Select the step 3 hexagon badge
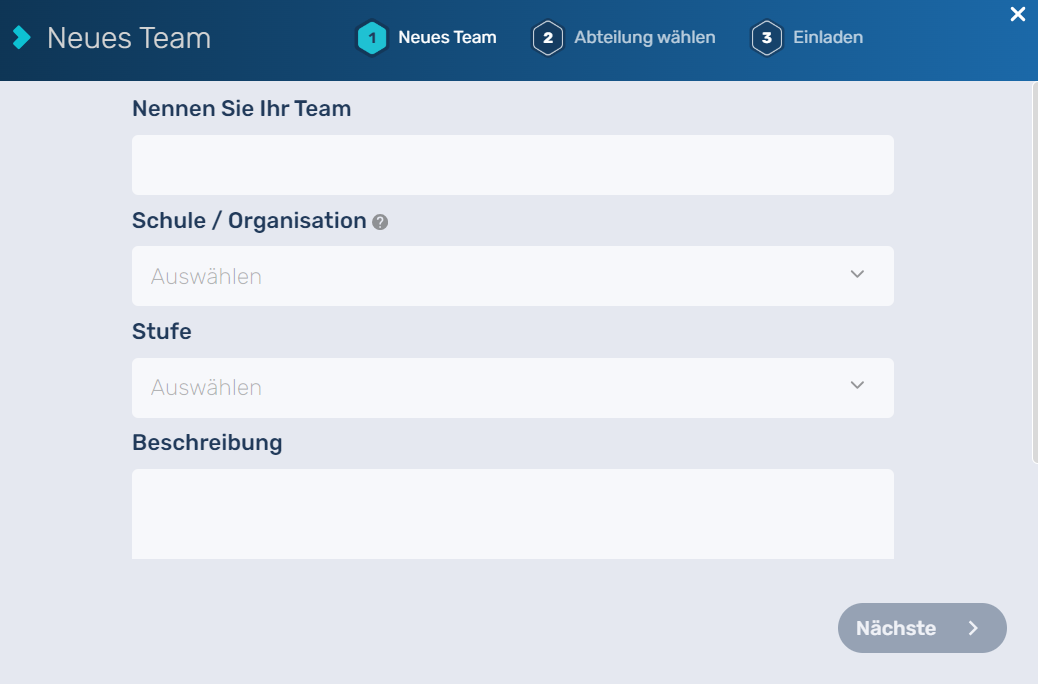 coord(766,38)
